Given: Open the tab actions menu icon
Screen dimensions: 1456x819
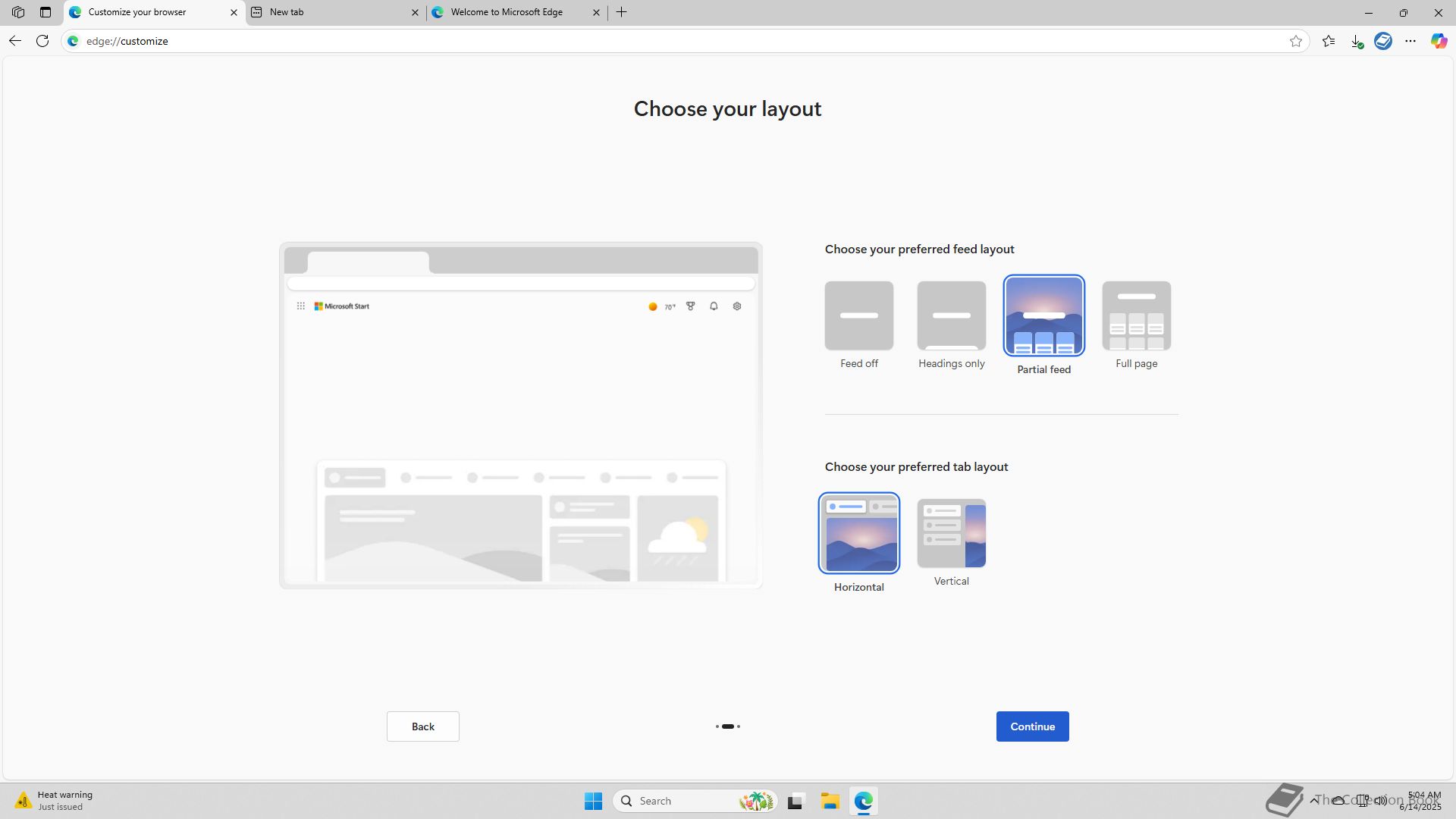Looking at the screenshot, I should point(45,12).
